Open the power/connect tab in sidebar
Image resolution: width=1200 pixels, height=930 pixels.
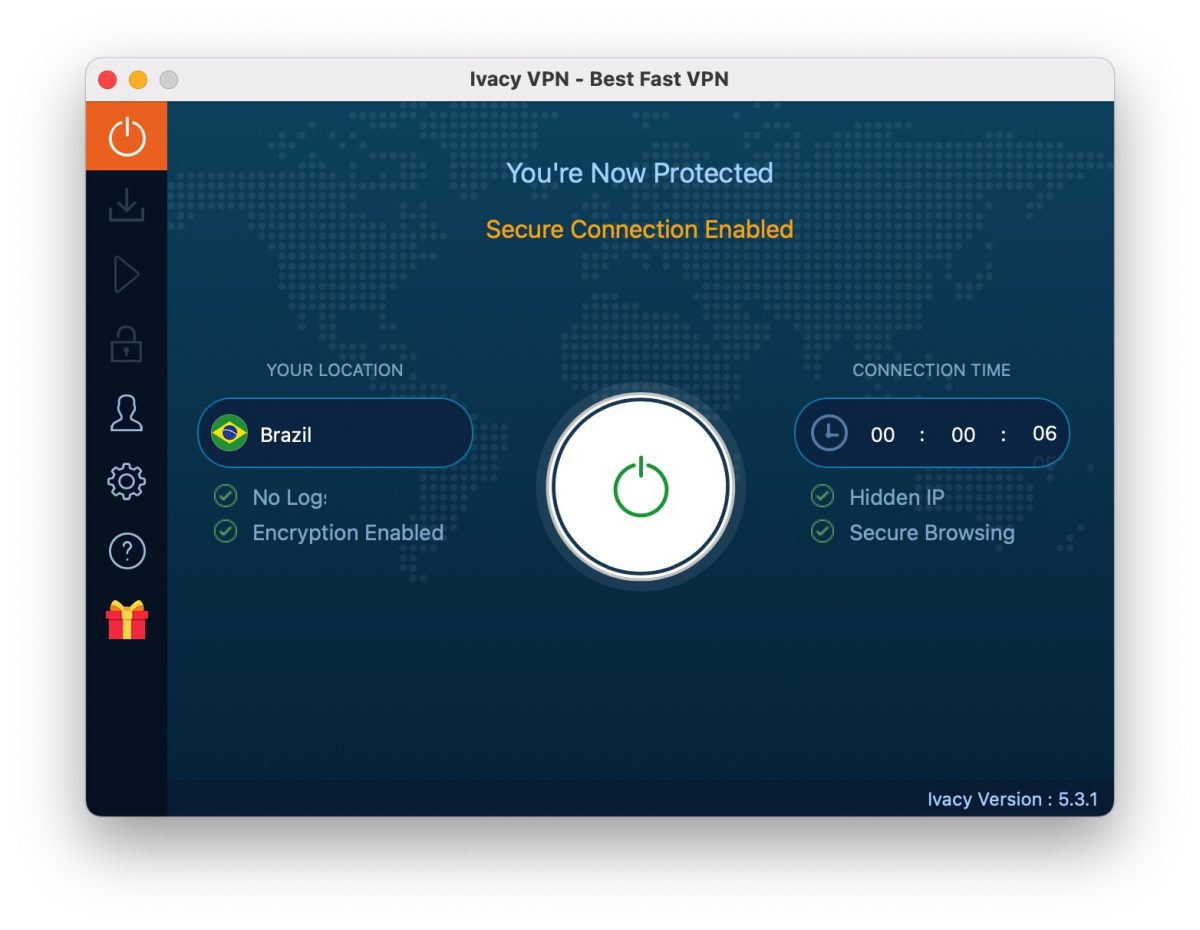tap(126, 136)
